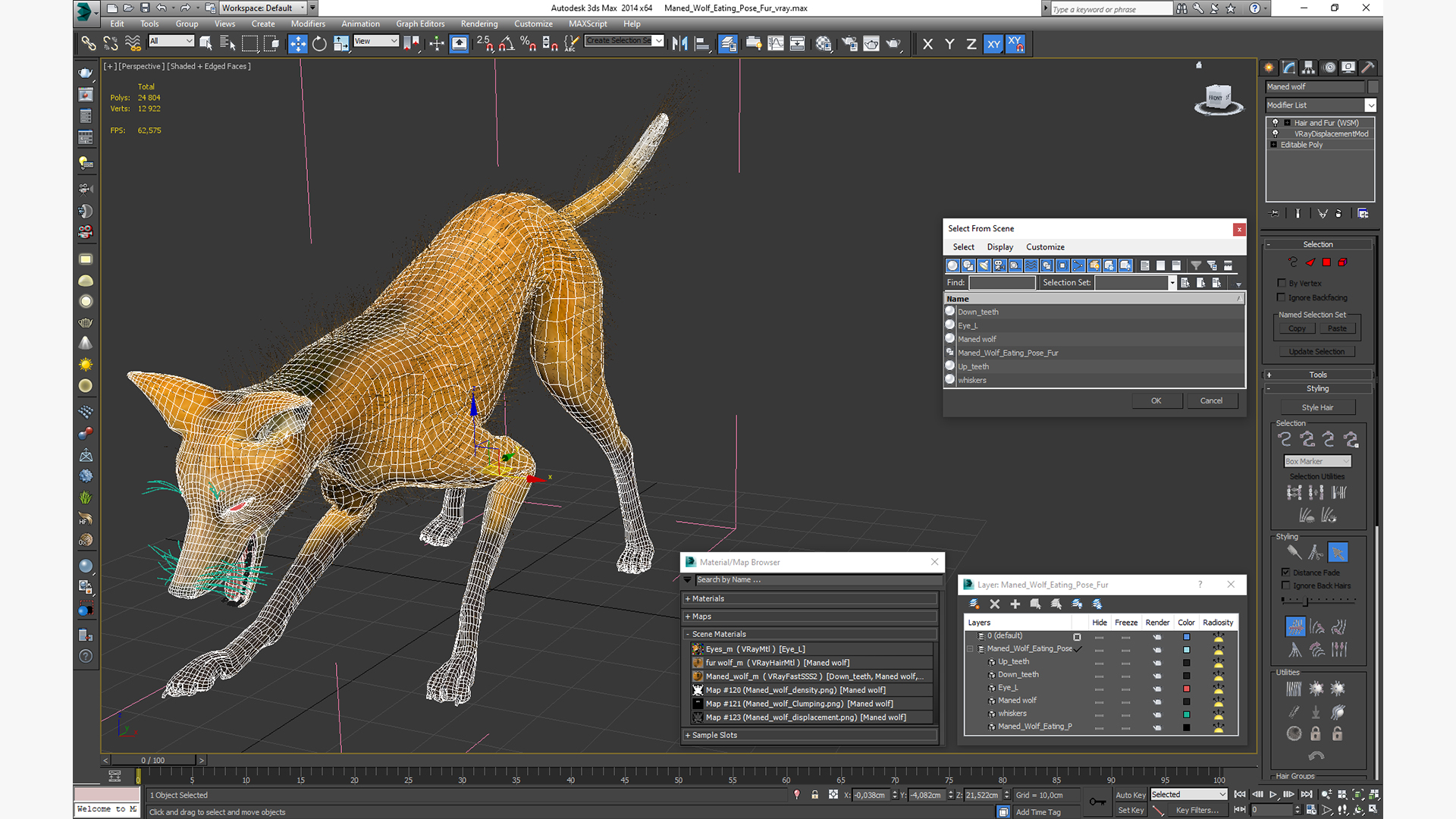Enable the By Vertex checkbox
Image resolution: width=1456 pixels, height=819 pixels.
pos(1282,283)
